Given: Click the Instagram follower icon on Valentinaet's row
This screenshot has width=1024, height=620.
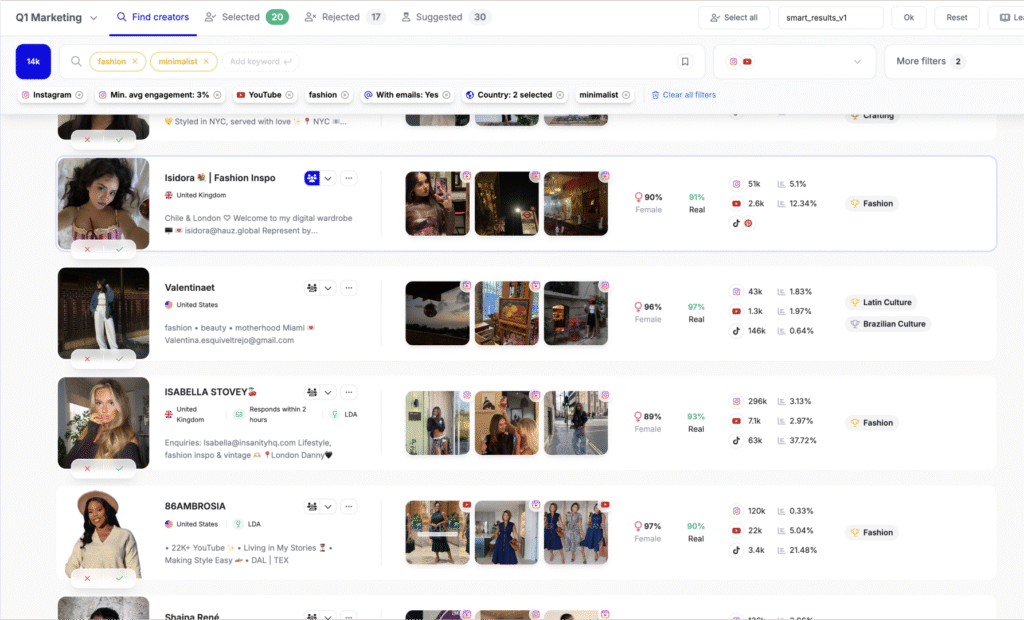Looking at the screenshot, I should (x=737, y=291).
